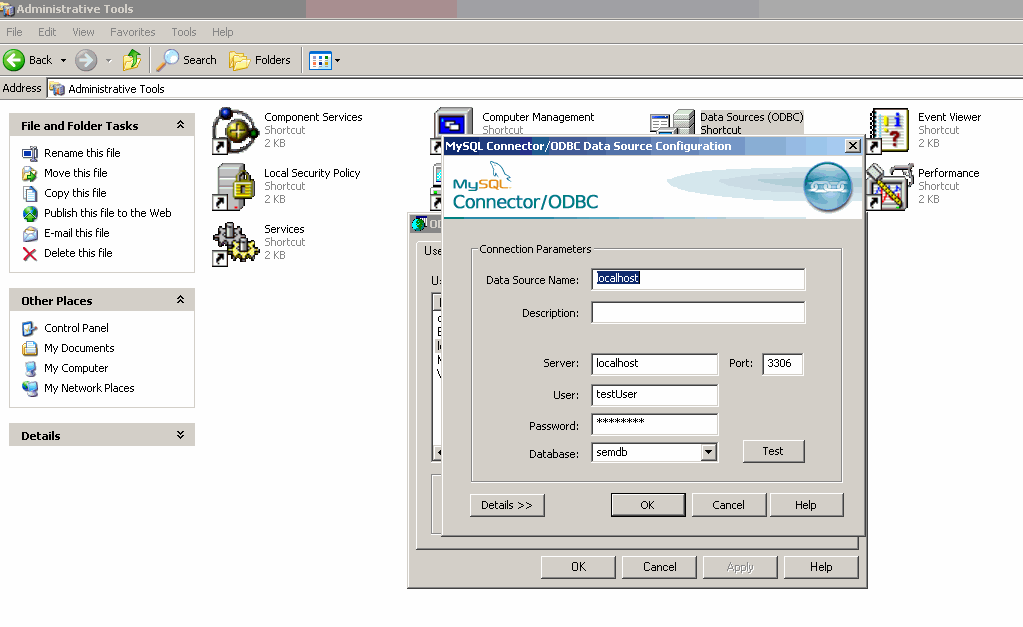Click Help in ODBC Administrator window
This screenshot has width=1023, height=627.
pos(821,567)
